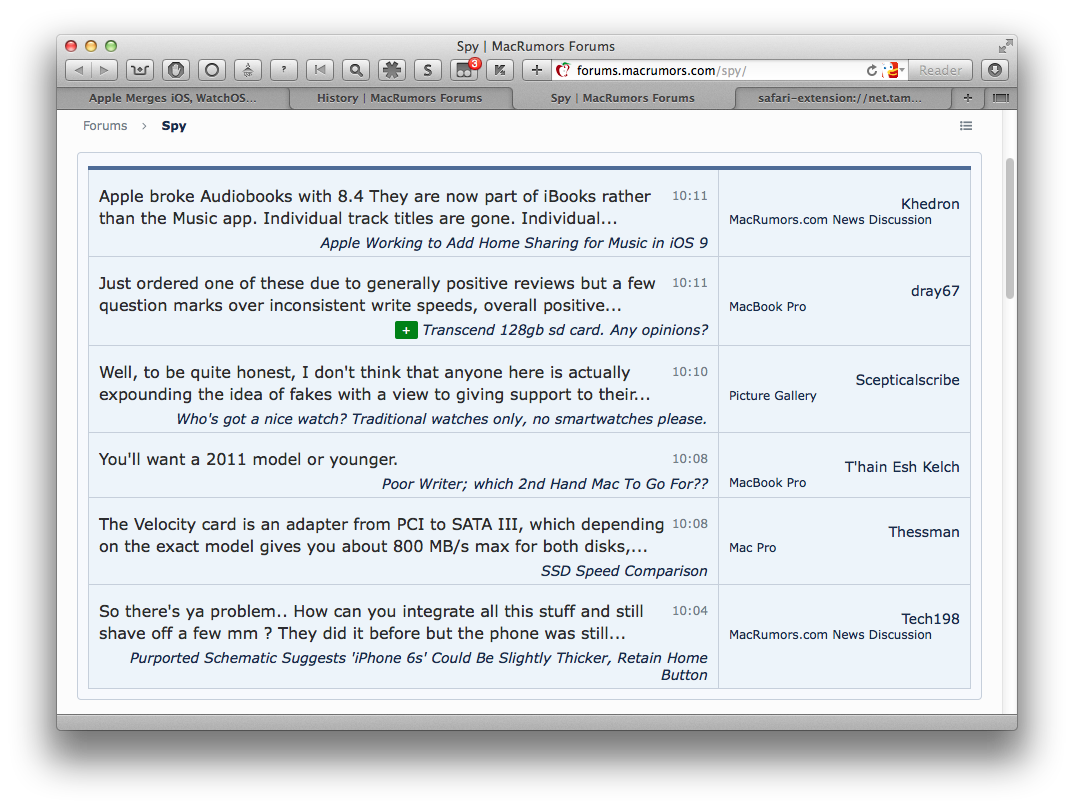
Task: Open user profile Tech198
Action: click(x=930, y=619)
